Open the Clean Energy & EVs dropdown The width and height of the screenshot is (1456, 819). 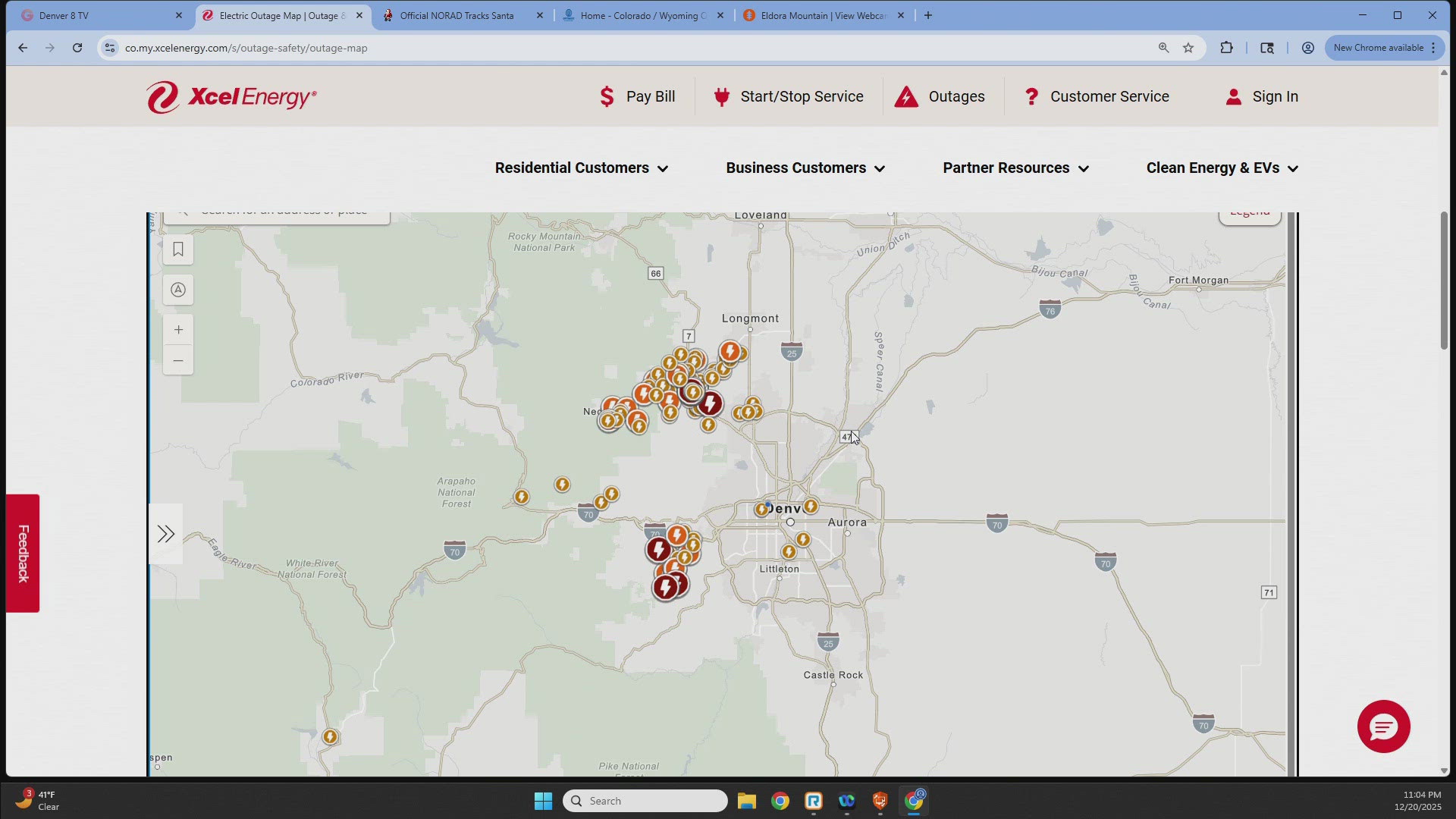(x=1222, y=168)
